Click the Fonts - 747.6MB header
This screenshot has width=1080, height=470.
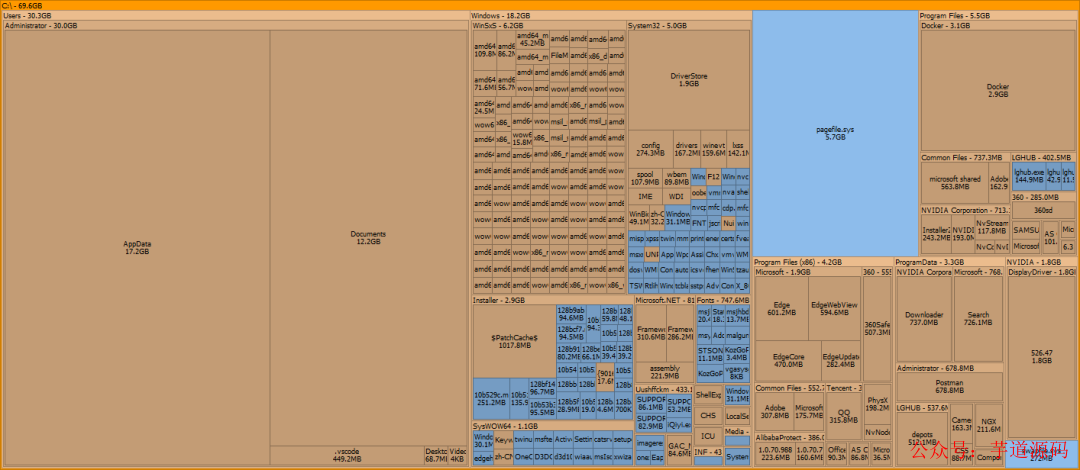point(723,300)
